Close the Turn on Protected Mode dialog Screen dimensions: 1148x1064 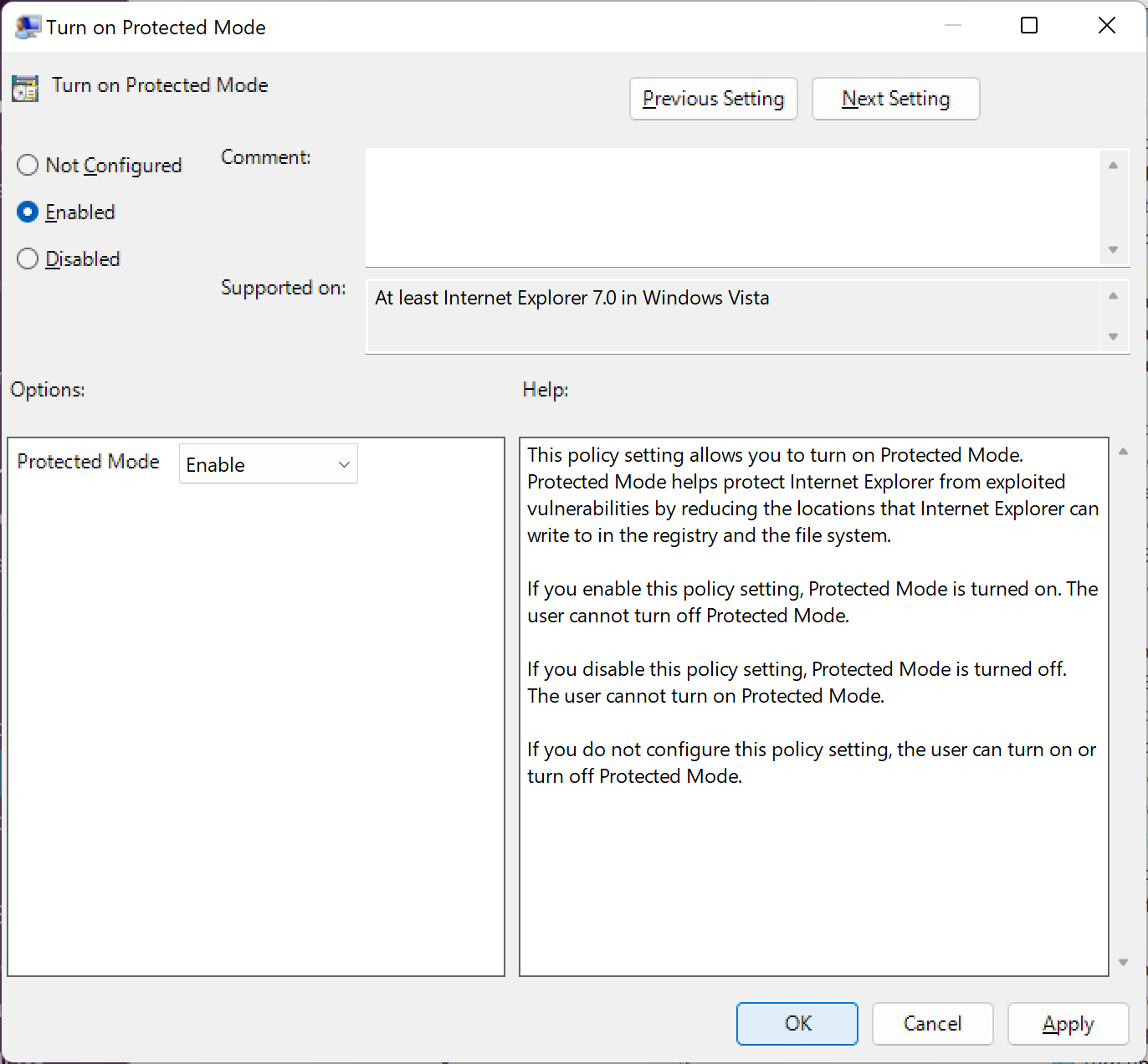tap(1107, 26)
